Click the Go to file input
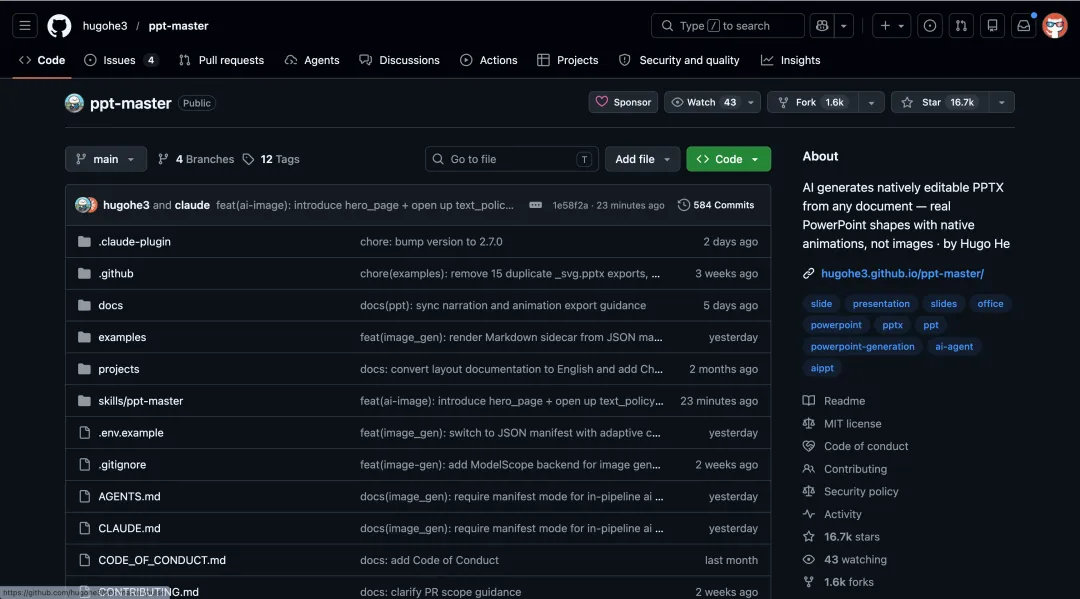The width and height of the screenshot is (1080, 599). [512, 159]
